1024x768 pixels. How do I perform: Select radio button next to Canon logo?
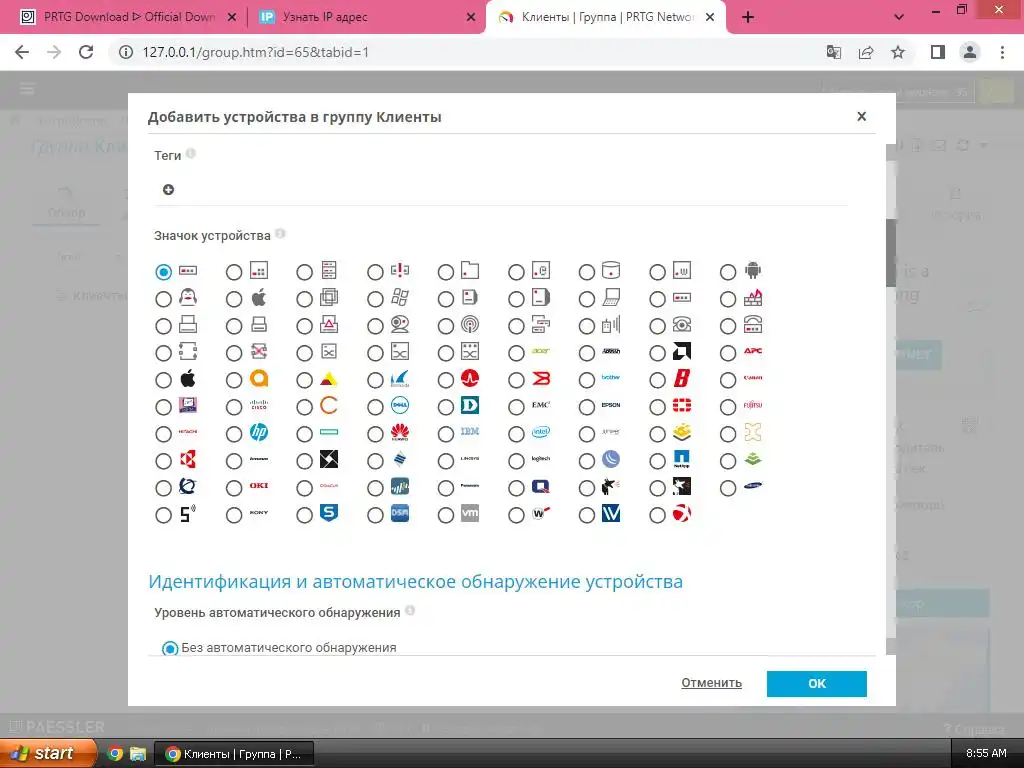click(728, 380)
